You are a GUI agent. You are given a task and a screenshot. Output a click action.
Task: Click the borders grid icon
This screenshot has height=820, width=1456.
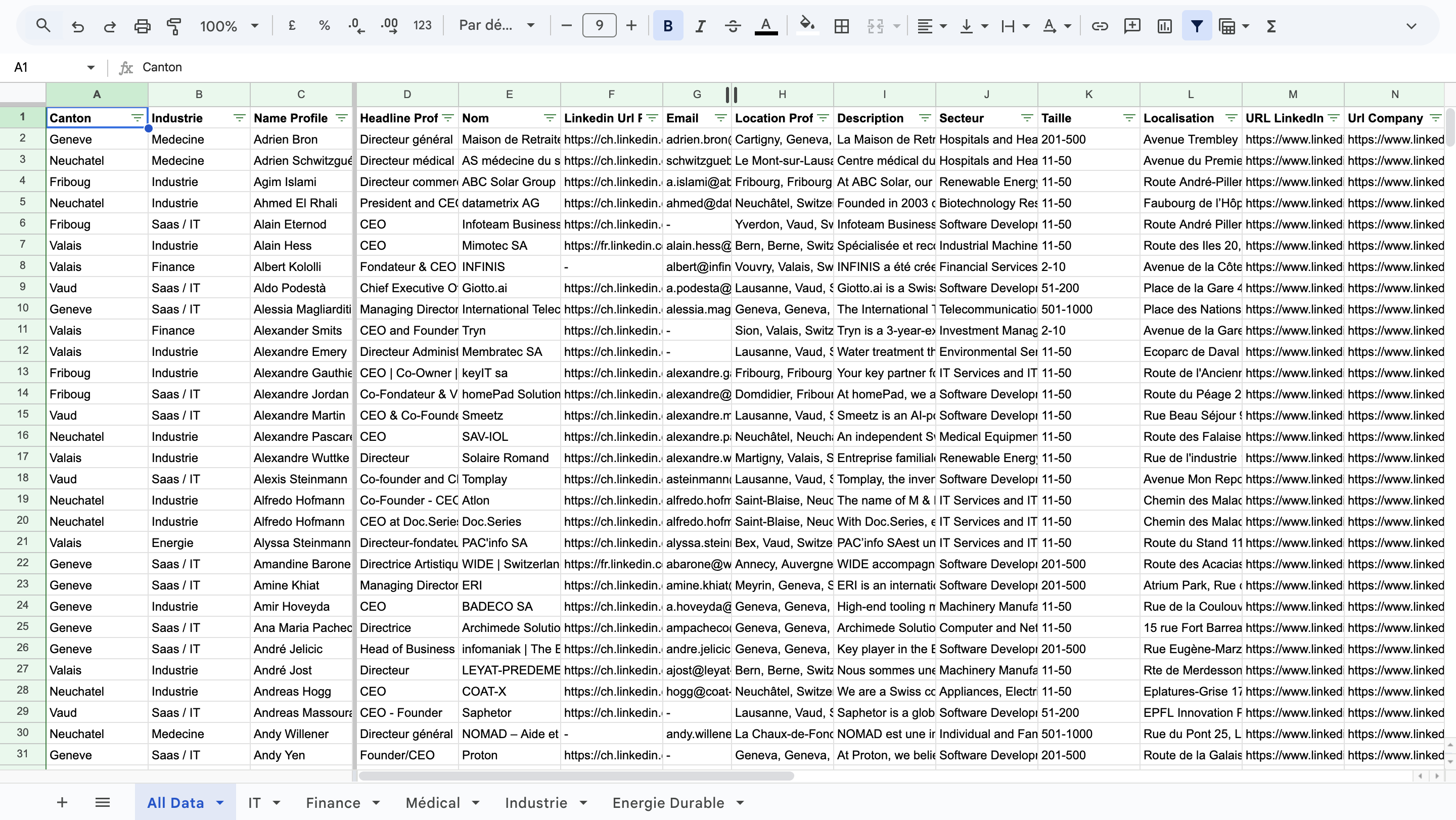(842, 26)
